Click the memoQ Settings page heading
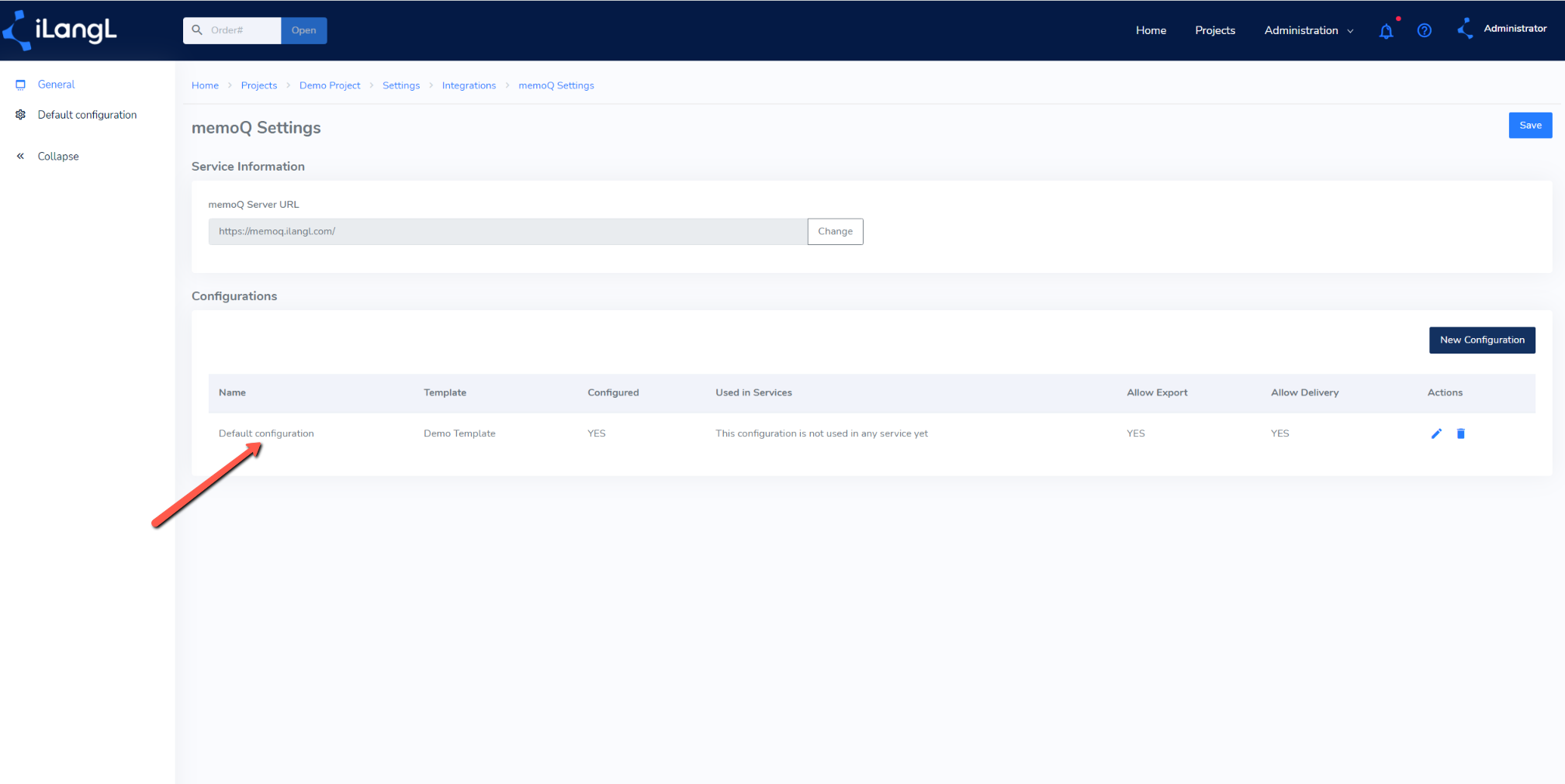Image resolution: width=1565 pixels, height=784 pixels. pos(256,128)
